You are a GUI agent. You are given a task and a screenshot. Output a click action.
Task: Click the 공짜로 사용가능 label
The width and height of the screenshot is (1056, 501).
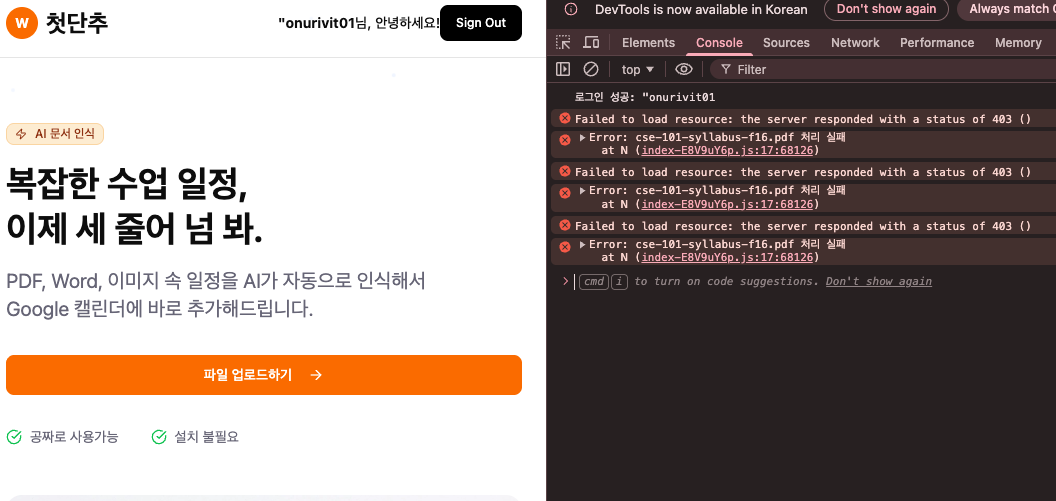(74, 438)
